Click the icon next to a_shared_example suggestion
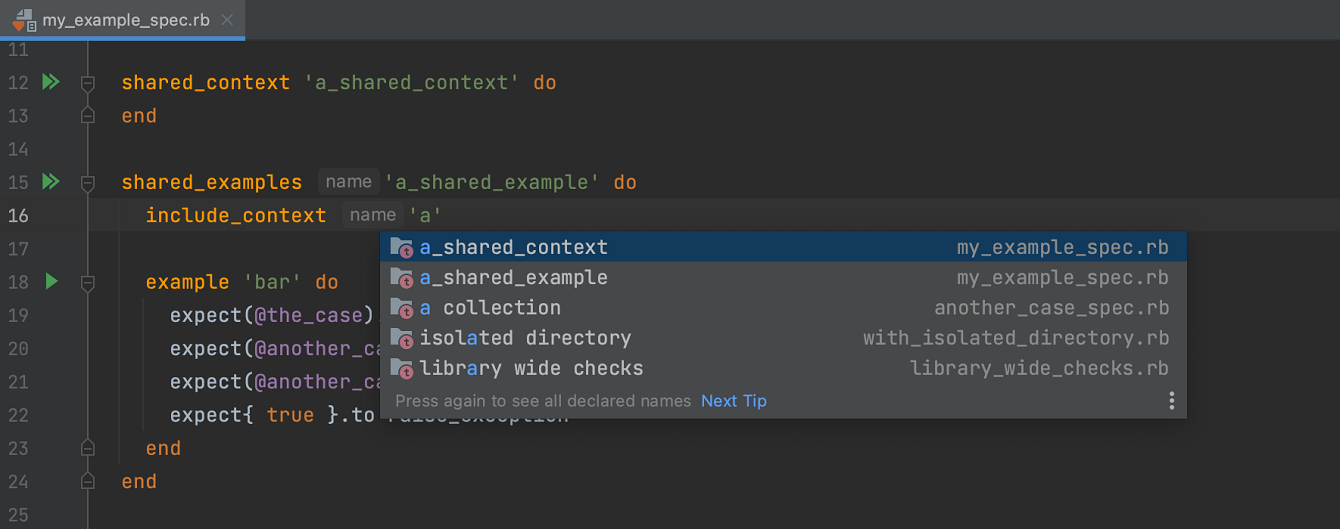Viewport: 1340px width, 529px height. (401, 278)
